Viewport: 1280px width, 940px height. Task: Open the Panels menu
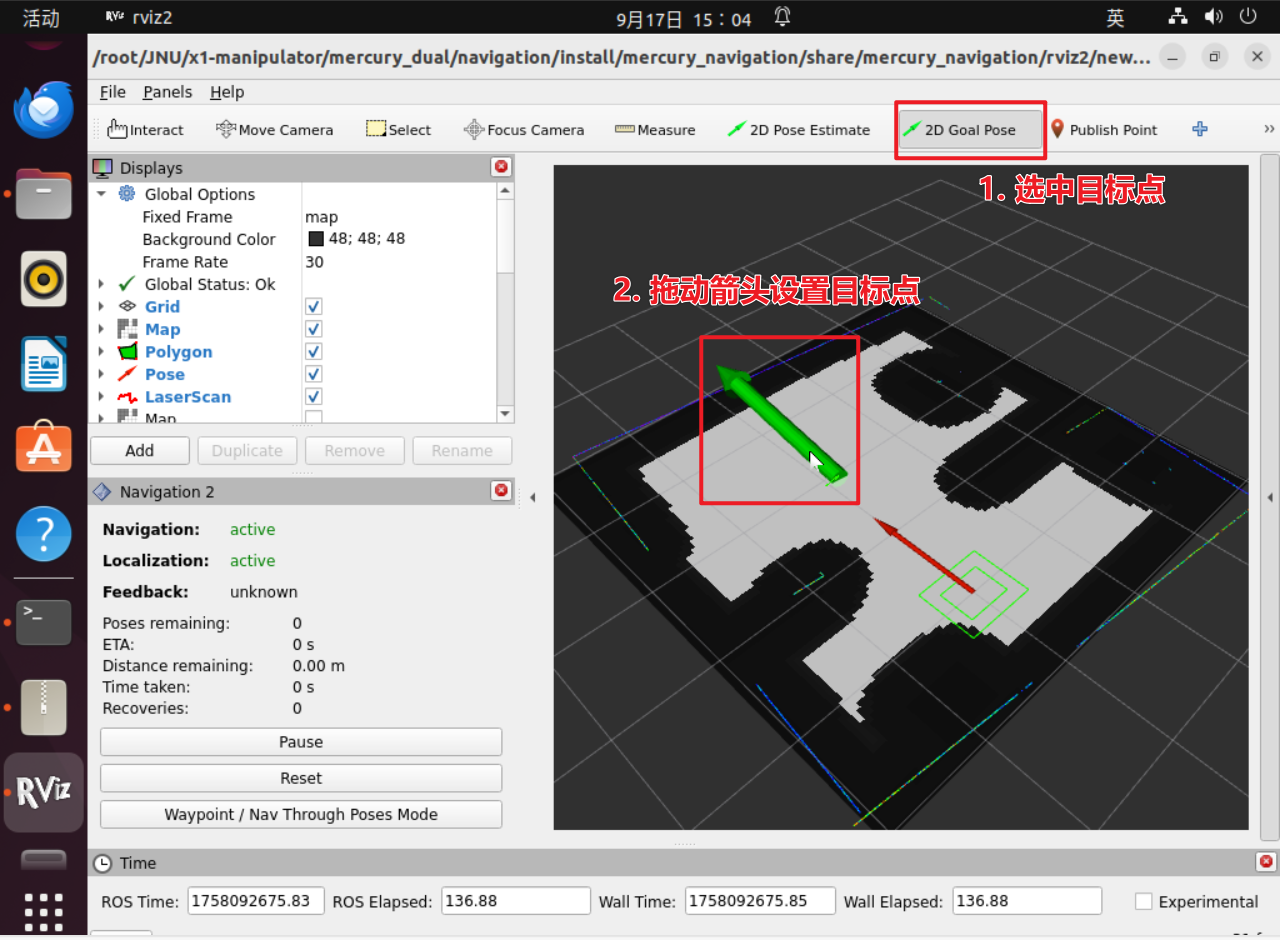167,92
